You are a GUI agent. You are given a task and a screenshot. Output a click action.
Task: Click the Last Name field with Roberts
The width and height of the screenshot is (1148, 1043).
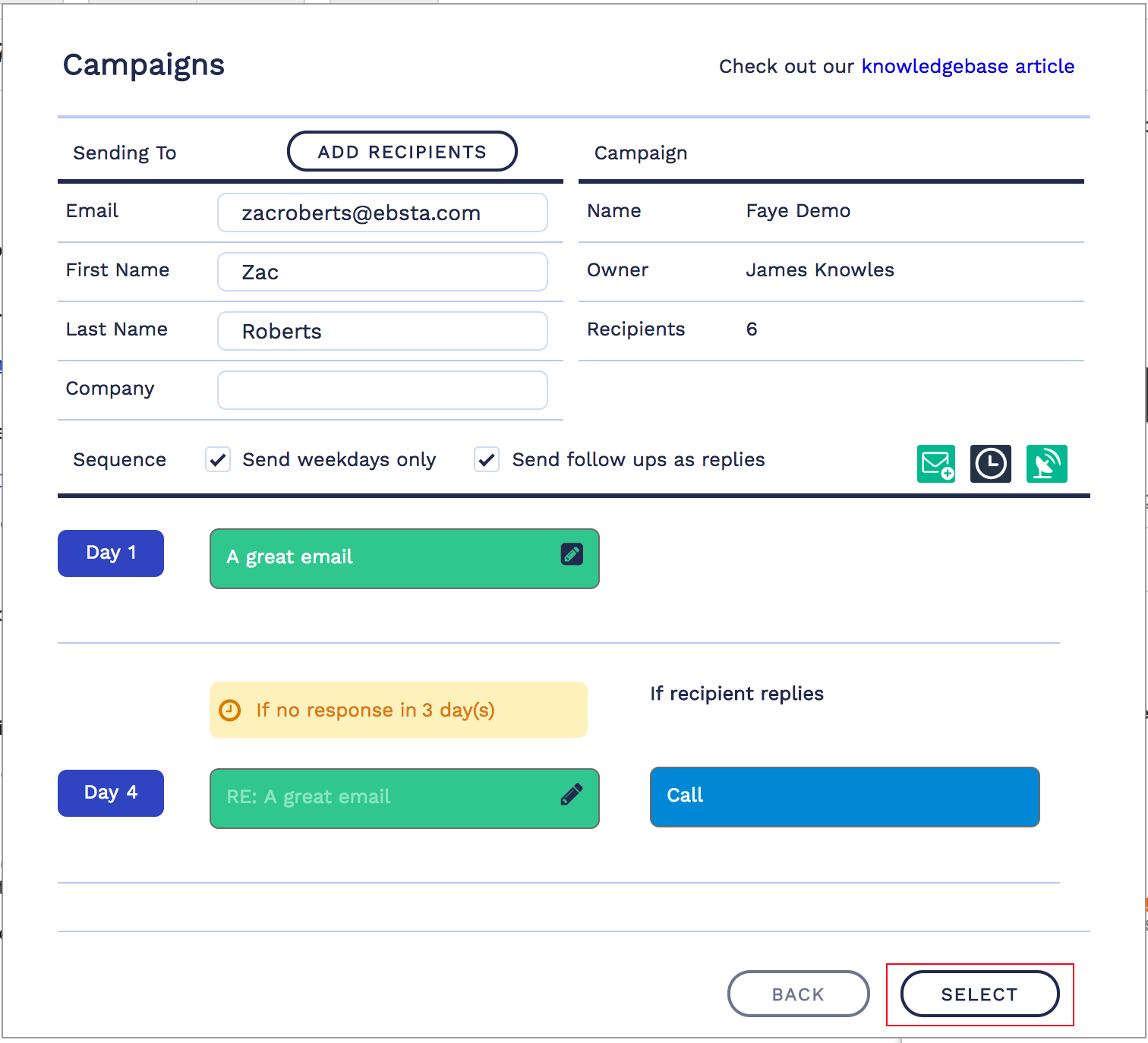tap(382, 331)
